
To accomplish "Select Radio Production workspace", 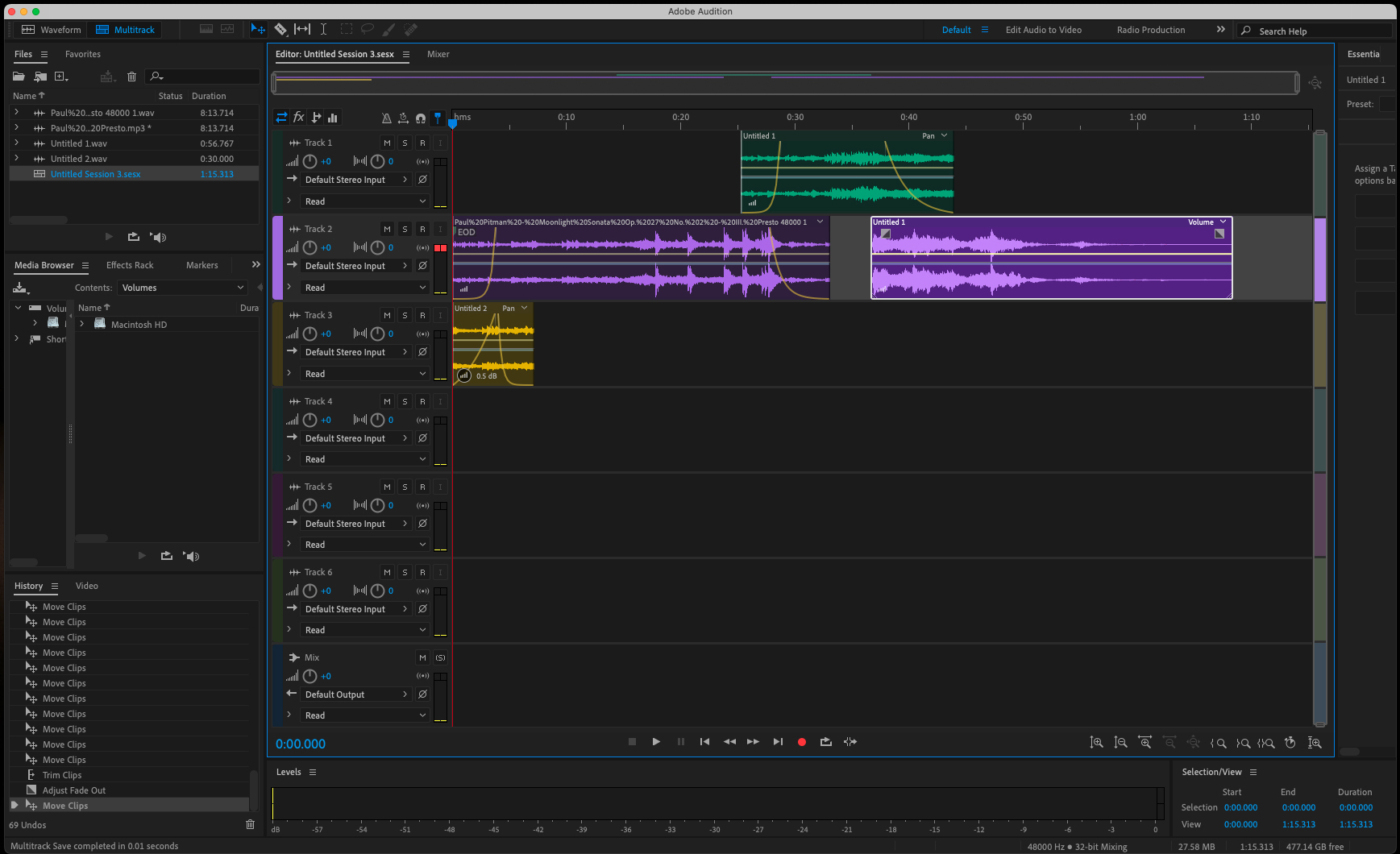I will 1150,30.
